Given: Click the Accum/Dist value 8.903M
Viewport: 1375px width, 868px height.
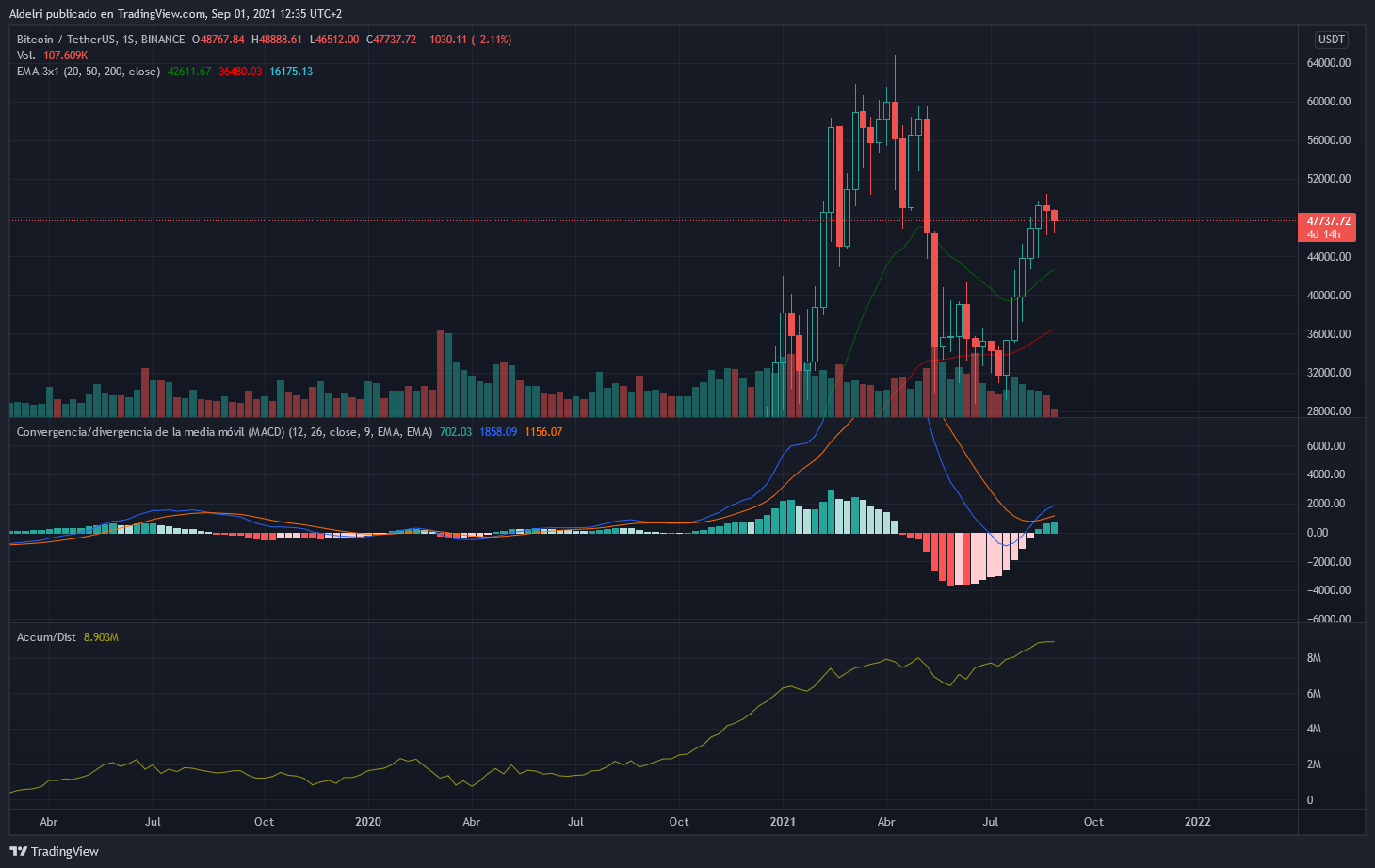Looking at the screenshot, I should [x=101, y=637].
